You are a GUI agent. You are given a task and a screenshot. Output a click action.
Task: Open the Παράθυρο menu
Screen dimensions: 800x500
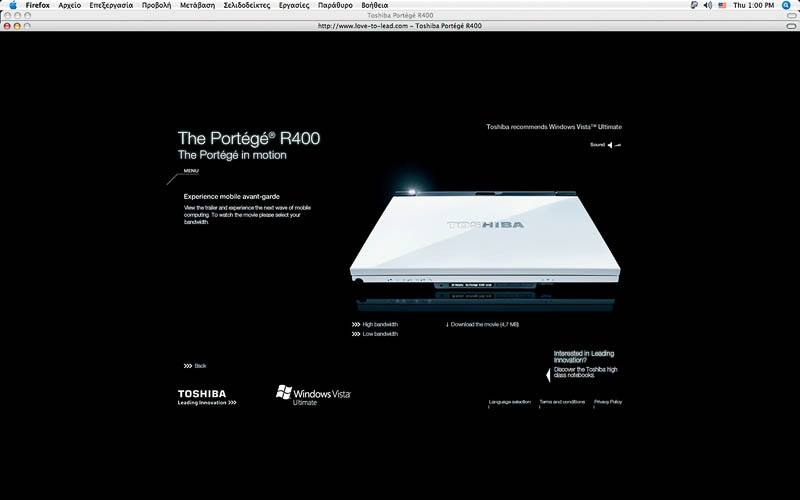point(335,5)
